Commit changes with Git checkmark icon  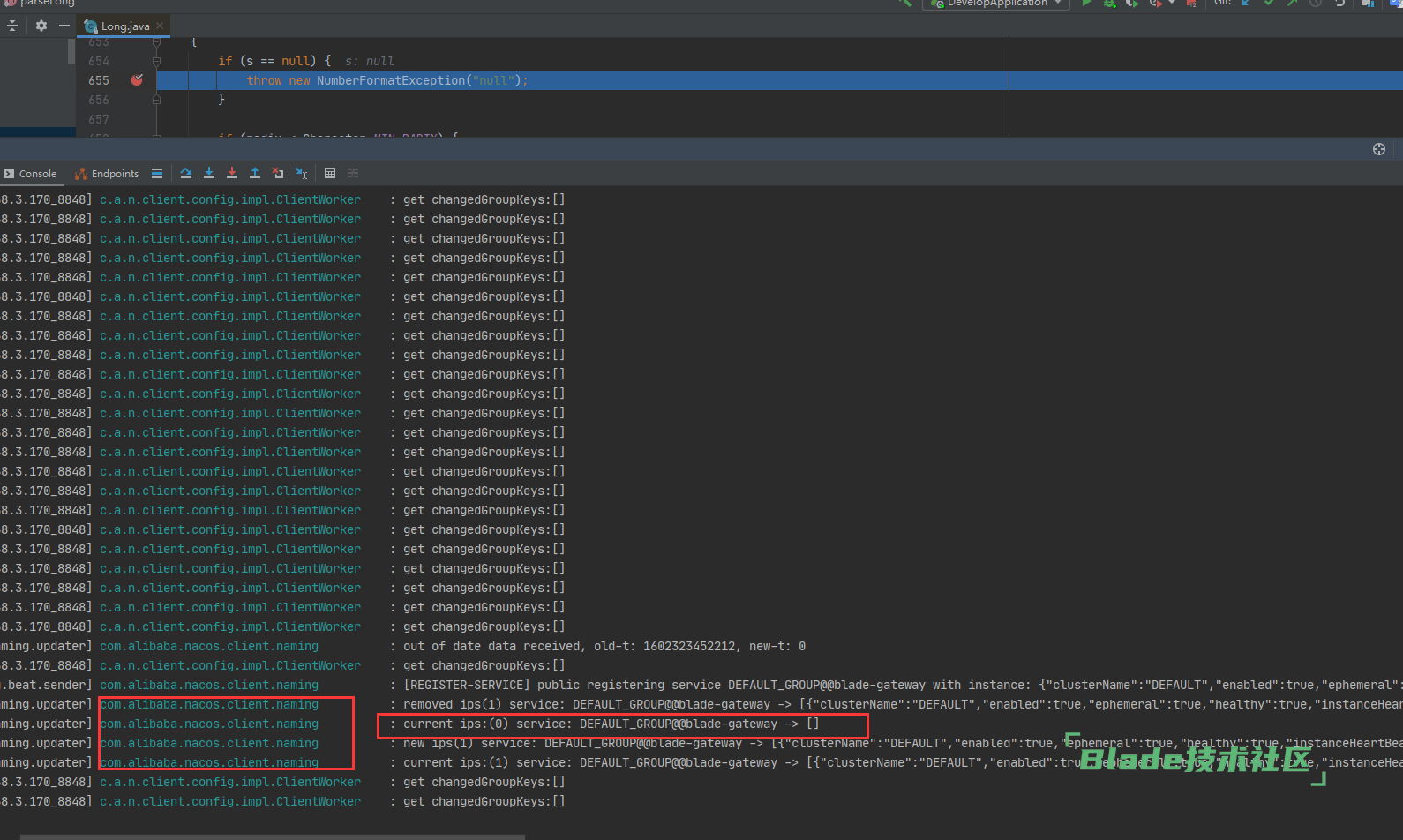pyautogui.click(x=1269, y=4)
